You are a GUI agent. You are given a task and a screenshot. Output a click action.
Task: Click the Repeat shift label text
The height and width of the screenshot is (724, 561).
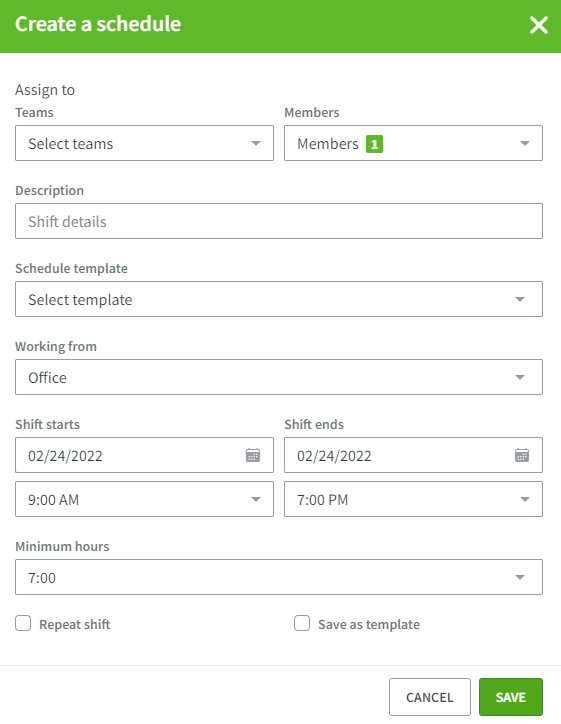(75, 624)
